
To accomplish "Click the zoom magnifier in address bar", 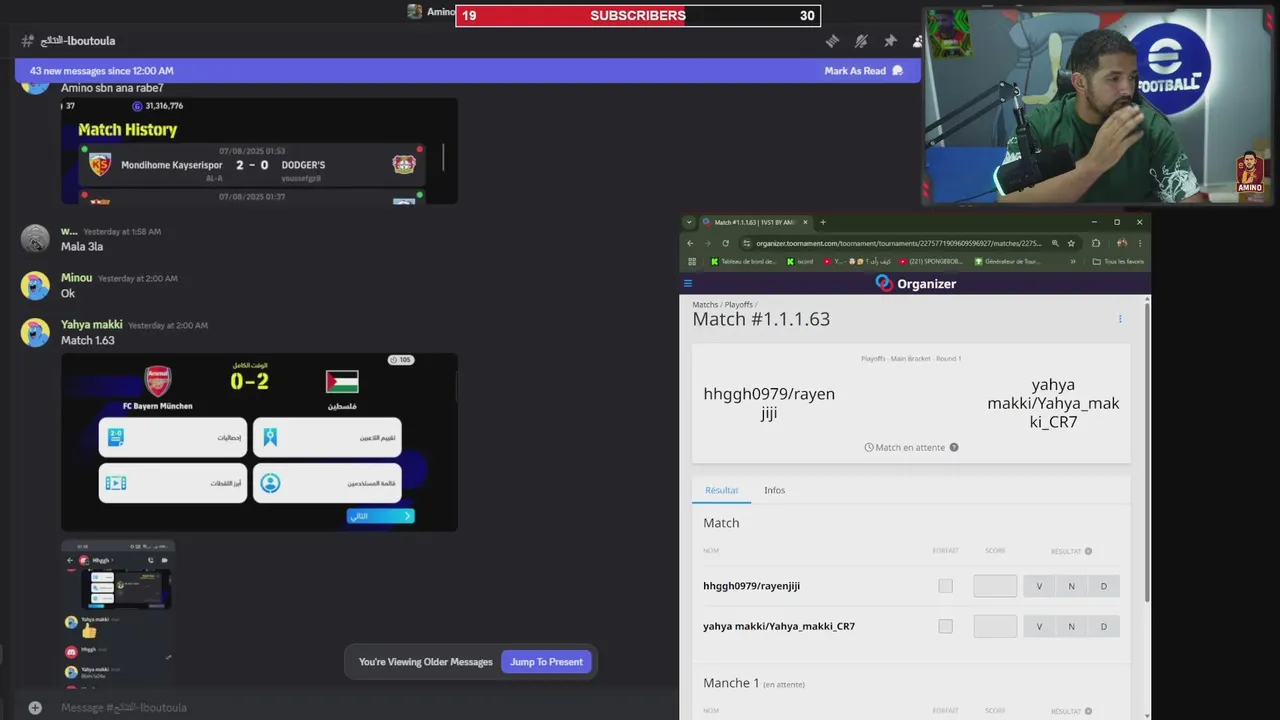I will [1055, 243].
